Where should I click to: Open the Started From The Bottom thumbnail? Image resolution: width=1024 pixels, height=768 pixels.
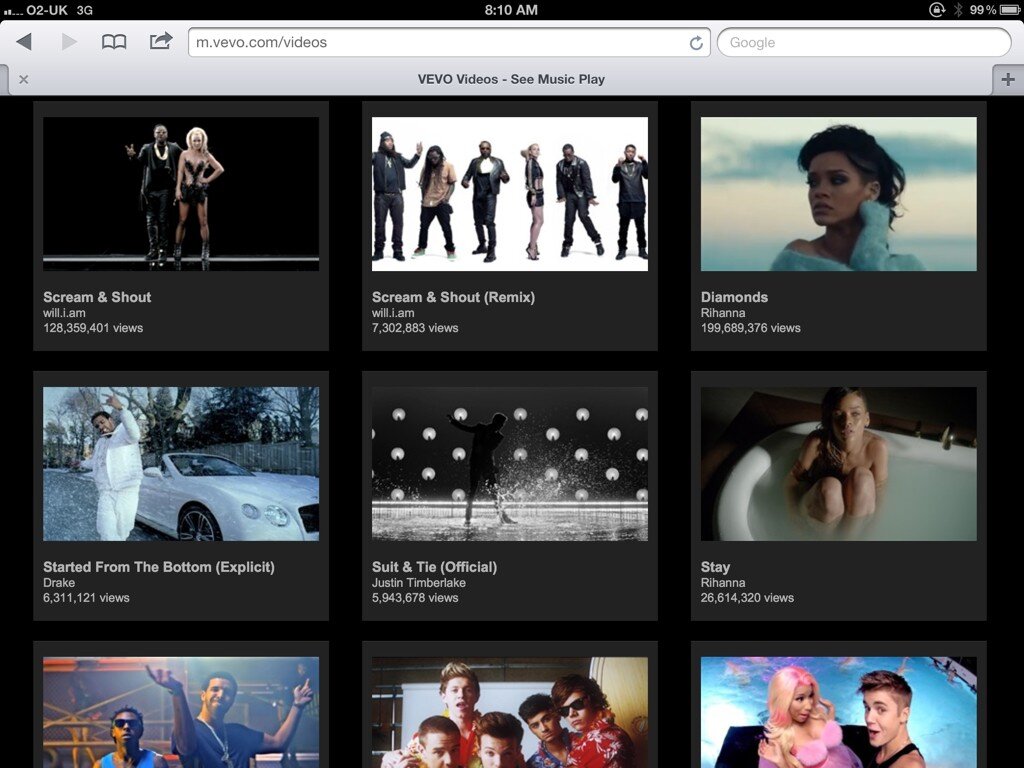point(181,464)
